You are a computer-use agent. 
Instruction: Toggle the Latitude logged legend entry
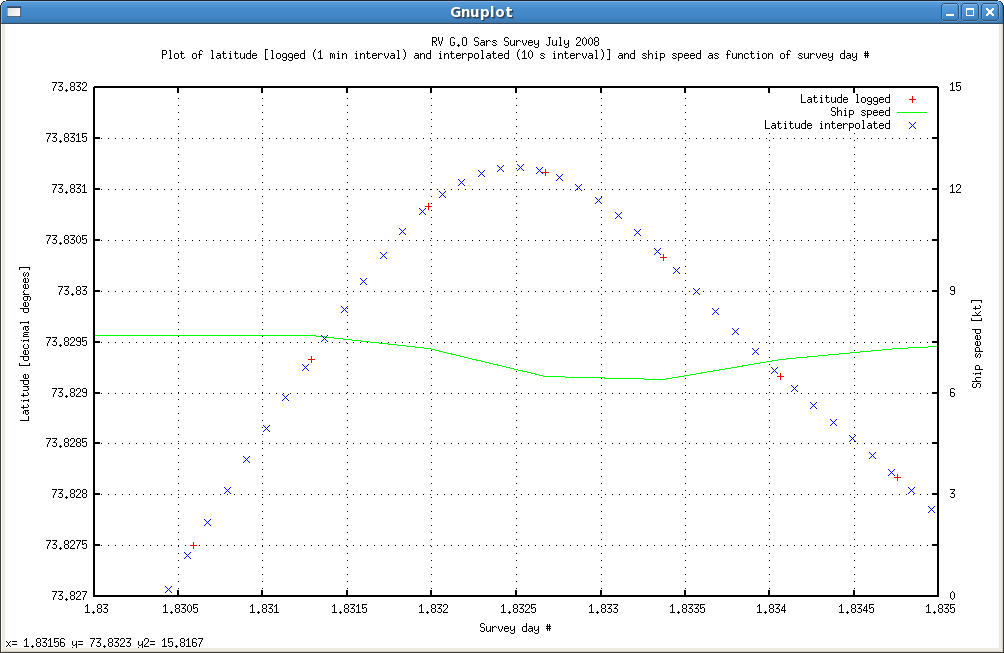tap(845, 99)
